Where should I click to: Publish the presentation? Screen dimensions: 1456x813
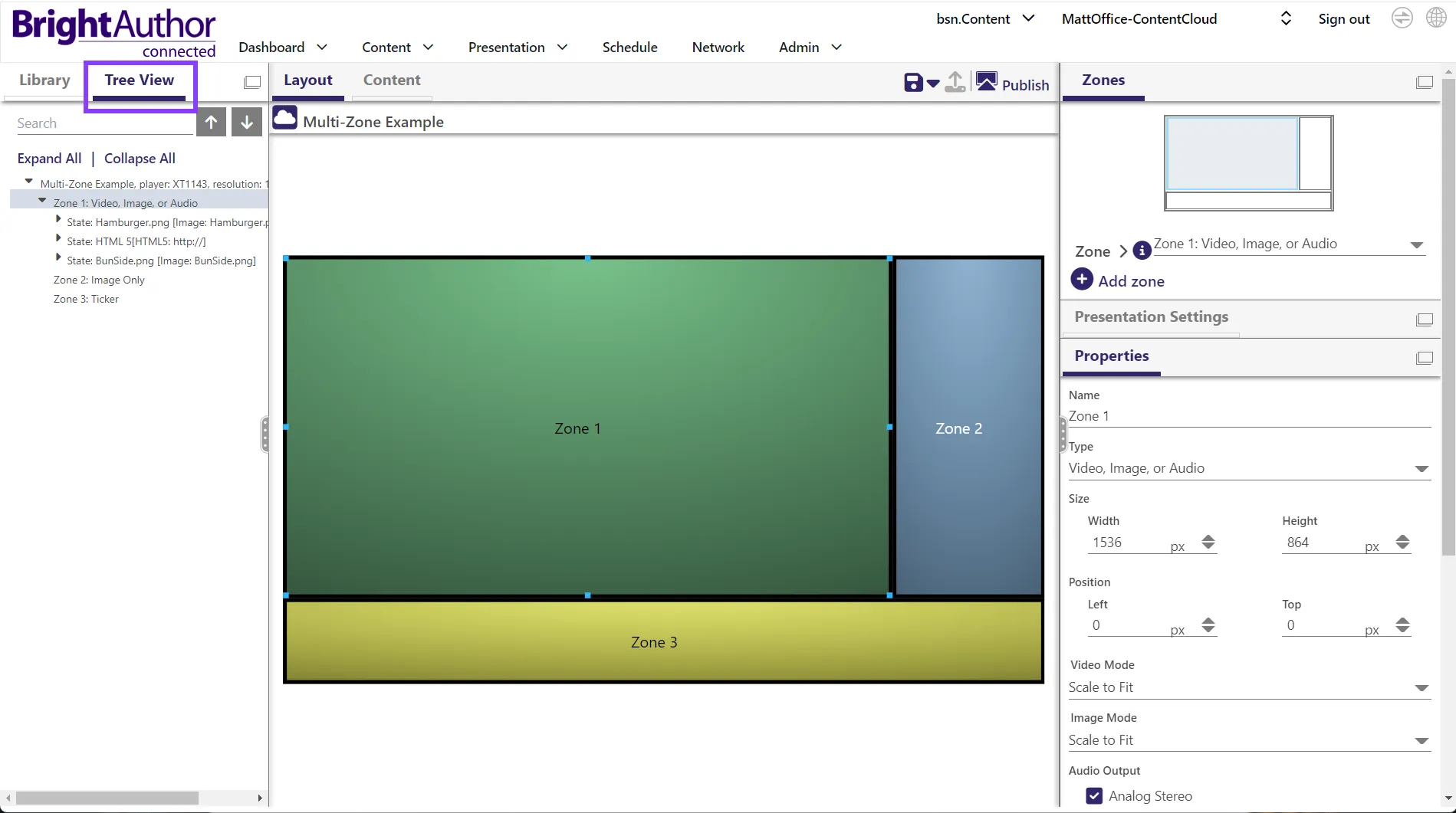point(1013,83)
